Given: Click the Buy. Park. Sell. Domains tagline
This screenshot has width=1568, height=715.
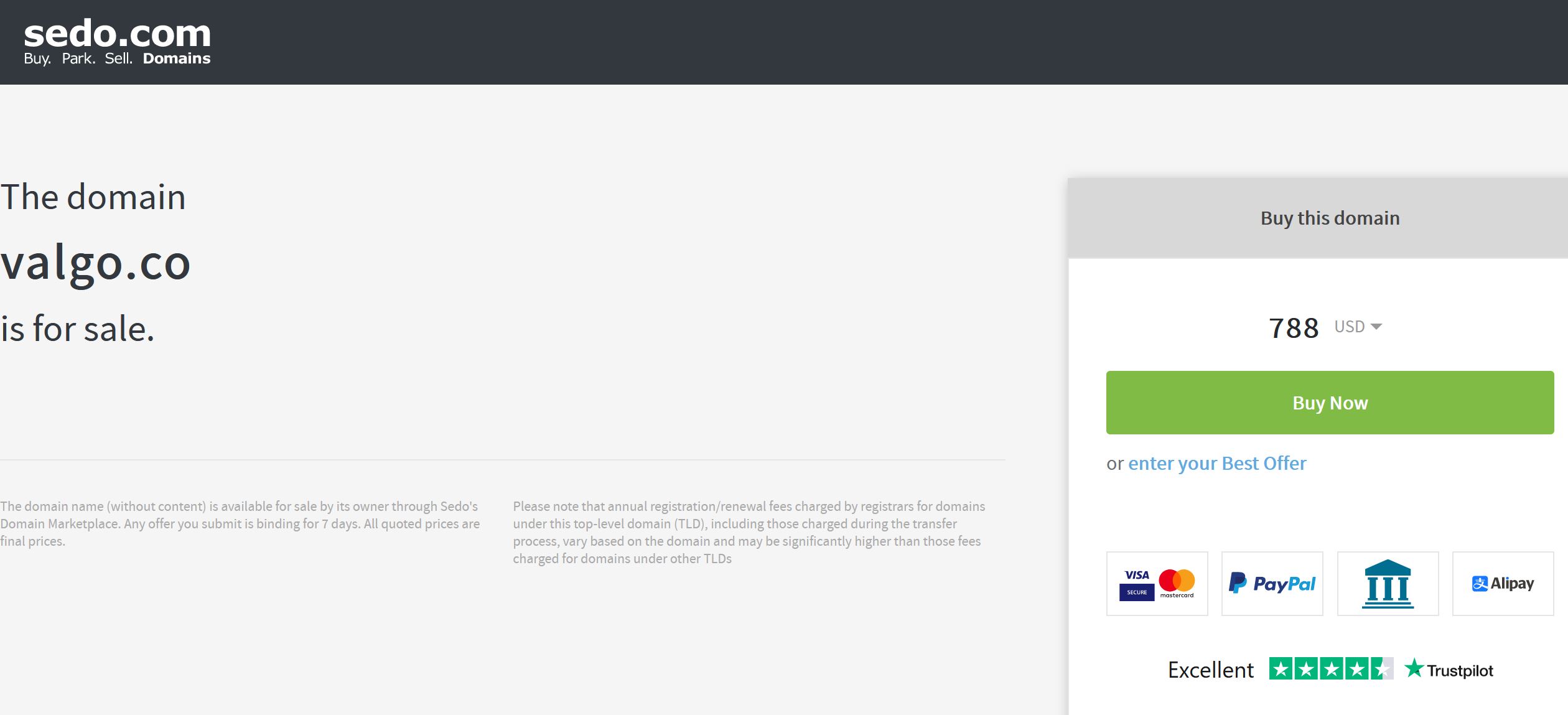Looking at the screenshot, I should click(117, 58).
